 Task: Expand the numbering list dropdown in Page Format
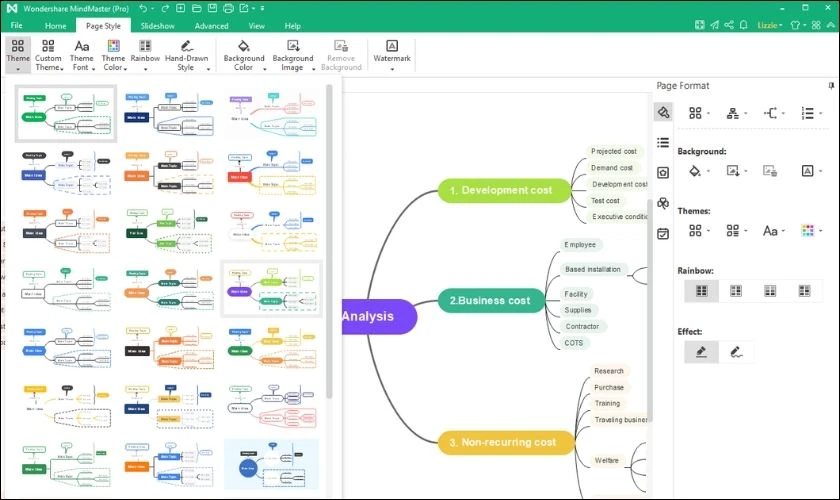812,113
